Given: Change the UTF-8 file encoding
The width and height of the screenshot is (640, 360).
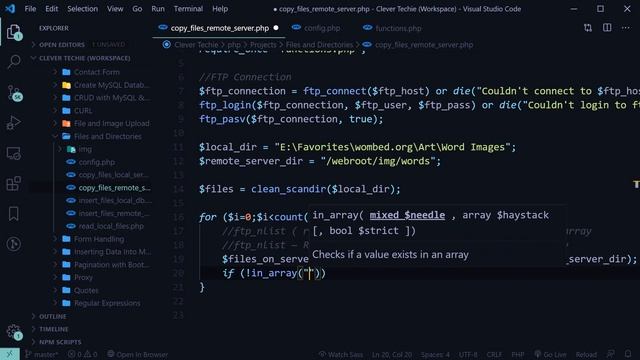Looking at the screenshot, I should click(x=468, y=354).
